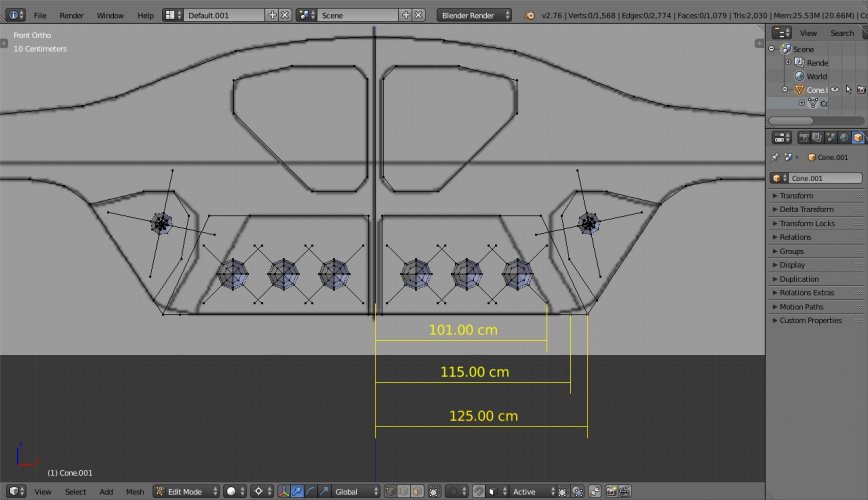Toggle Cone object renderability camera

coord(861,89)
